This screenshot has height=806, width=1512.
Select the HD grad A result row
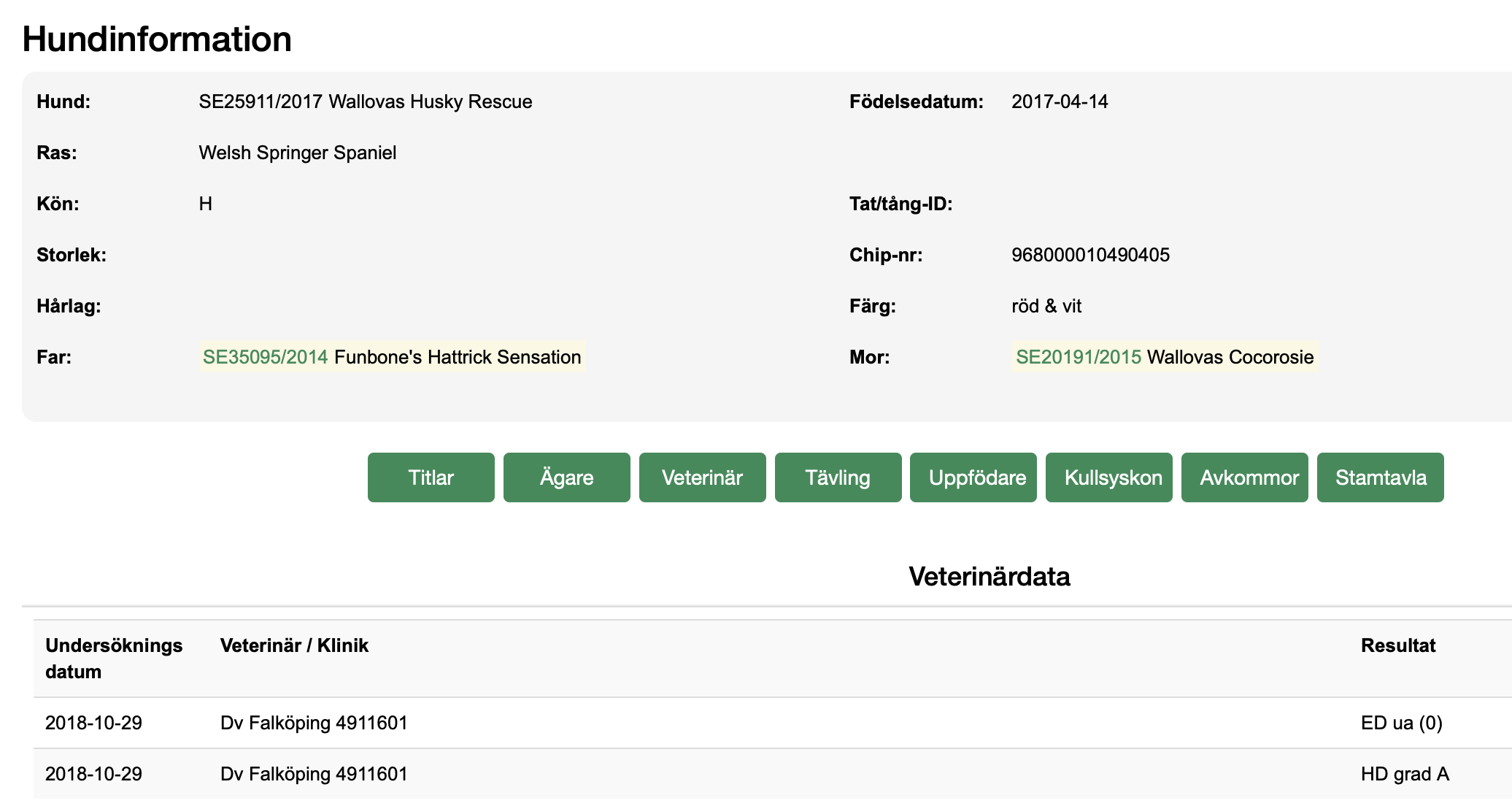(x=1404, y=774)
